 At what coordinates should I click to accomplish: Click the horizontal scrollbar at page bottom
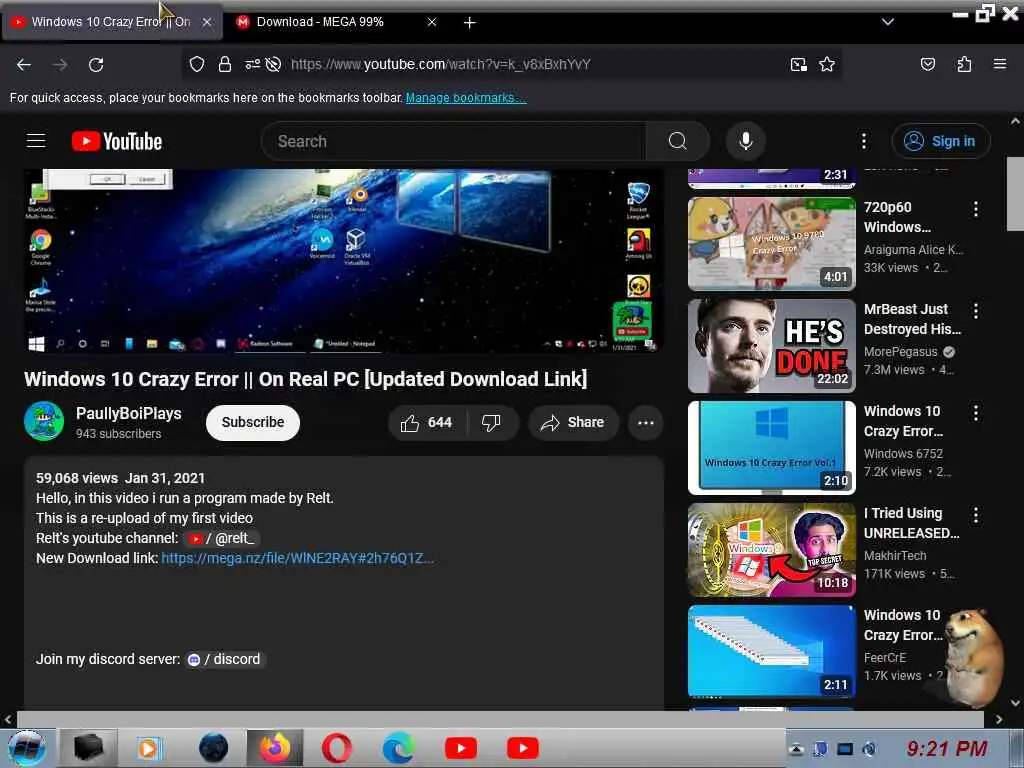point(500,720)
